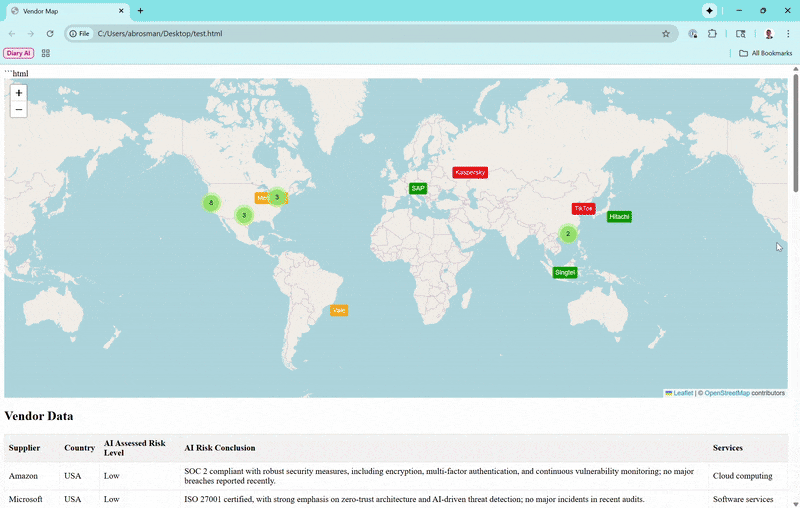Click the extension icon left of Extensions puzzle
The width and height of the screenshot is (800, 508).
(692, 34)
